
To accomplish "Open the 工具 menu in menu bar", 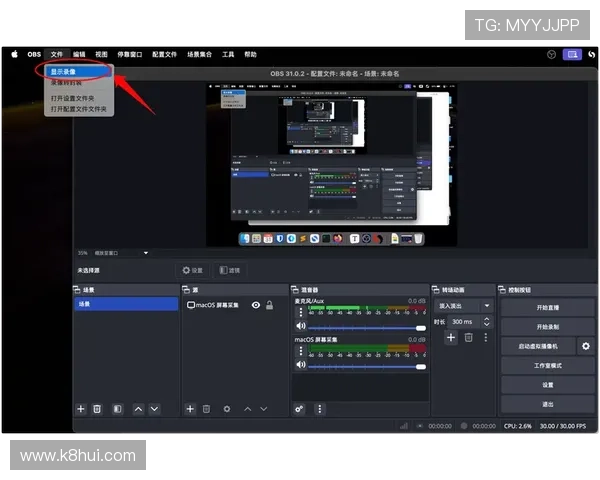I will pyautogui.click(x=228, y=54).
